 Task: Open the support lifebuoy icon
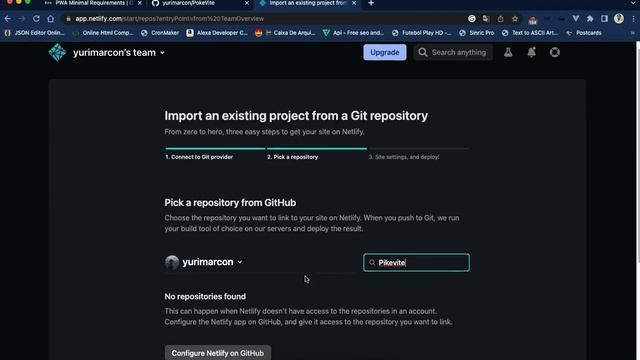[555, 52]
